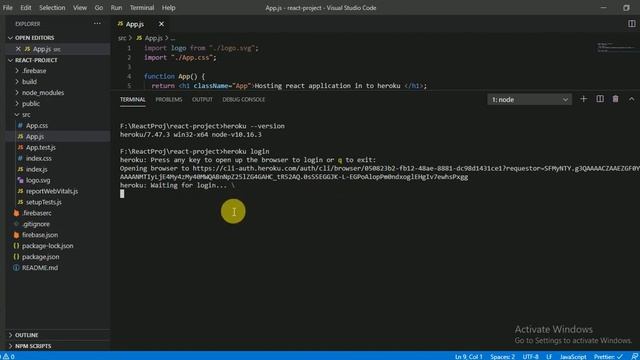640x360 pixels.
Task: Click Spaces: 2 indentation setting
Action: [502, 356]
